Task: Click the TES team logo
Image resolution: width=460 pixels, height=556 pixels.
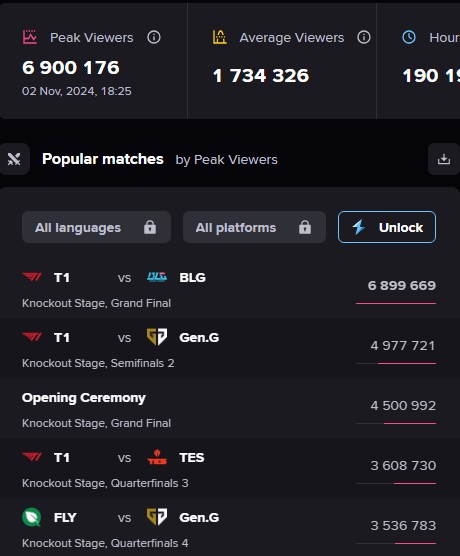Action: pos(157,457)
